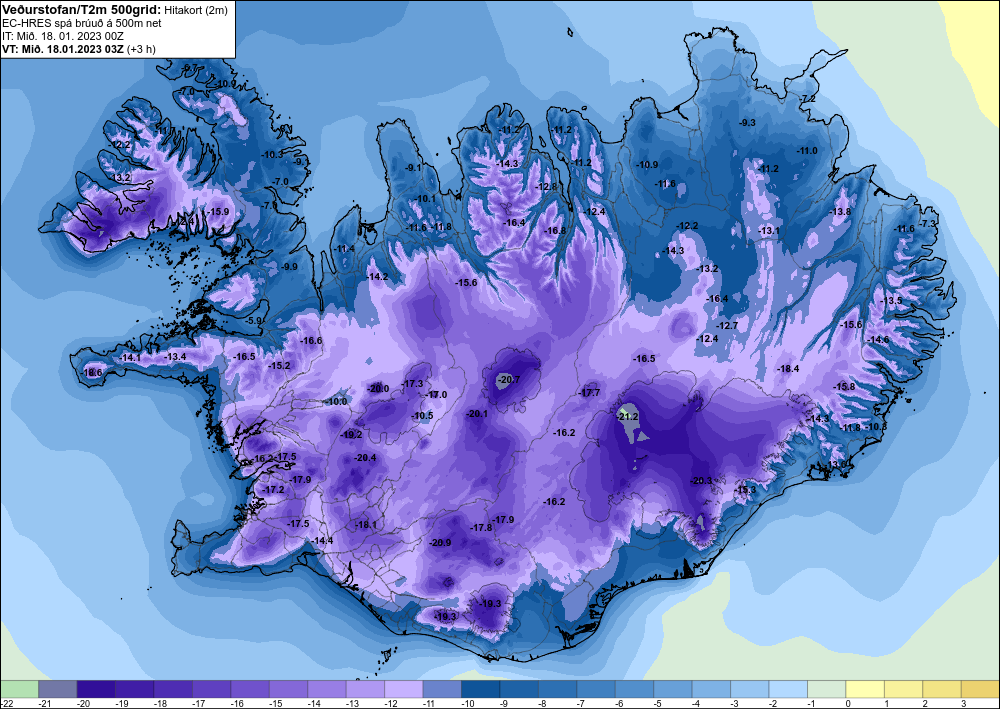Click the -20.7 temperature label

click(x=510, y=380)
